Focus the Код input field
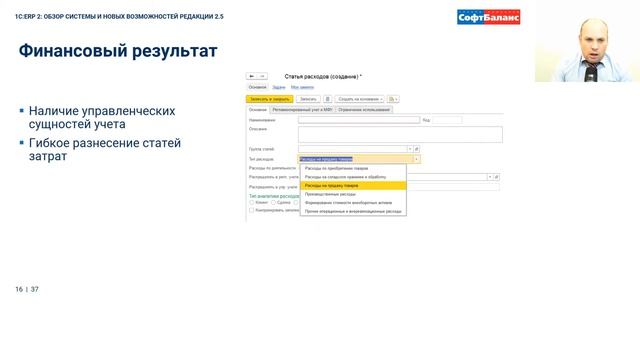This screenshot has width=640, height=360. (447, 120)
